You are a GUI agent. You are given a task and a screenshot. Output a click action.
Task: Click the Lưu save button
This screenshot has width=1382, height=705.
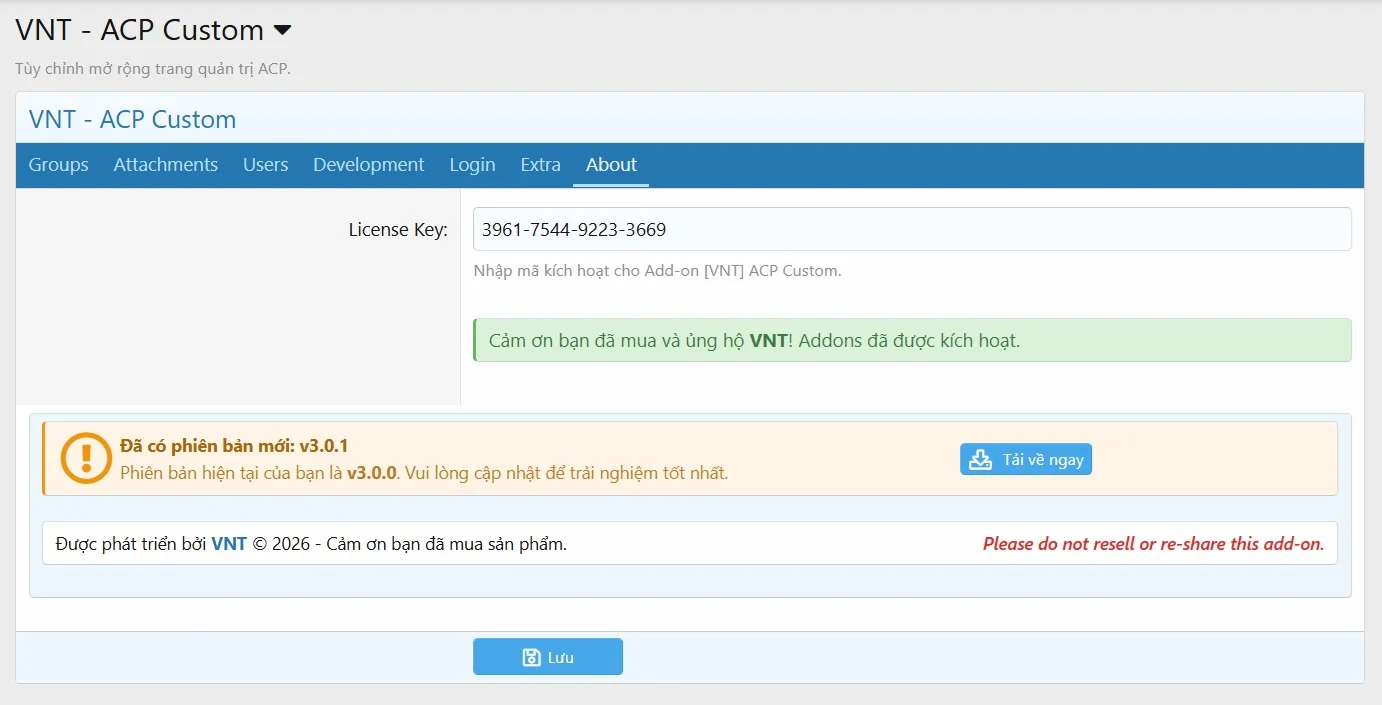[548, 657]
